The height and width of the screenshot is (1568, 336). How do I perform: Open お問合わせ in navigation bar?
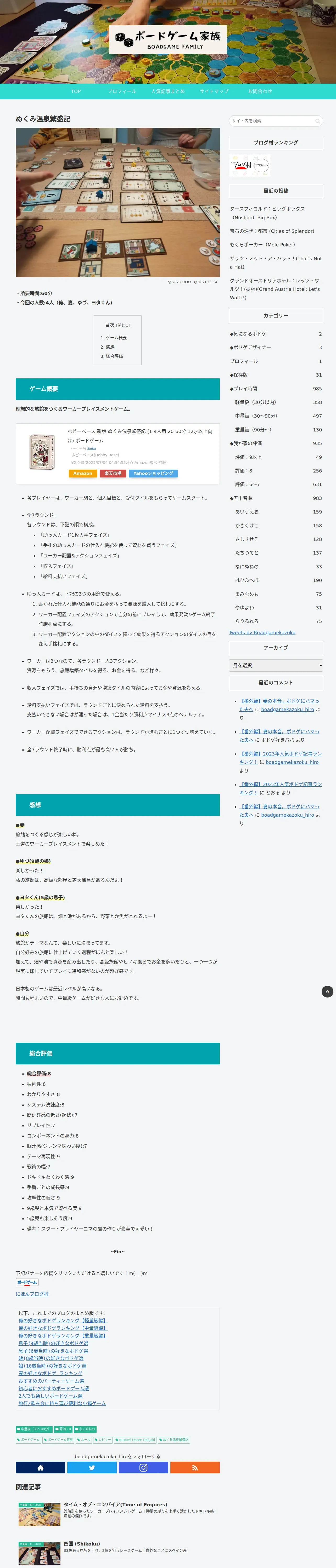[260, 91]
